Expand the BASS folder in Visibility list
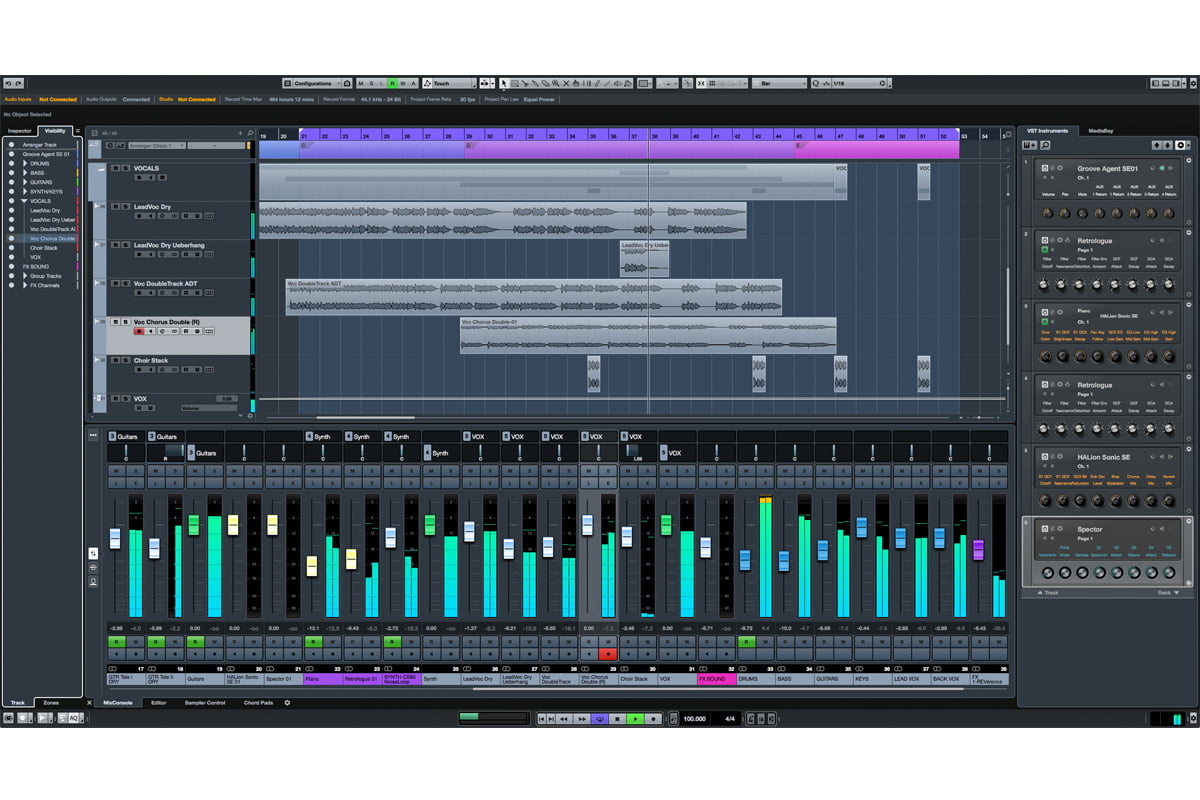Viewport: 1200px width, 800px height. pos(25,173)
